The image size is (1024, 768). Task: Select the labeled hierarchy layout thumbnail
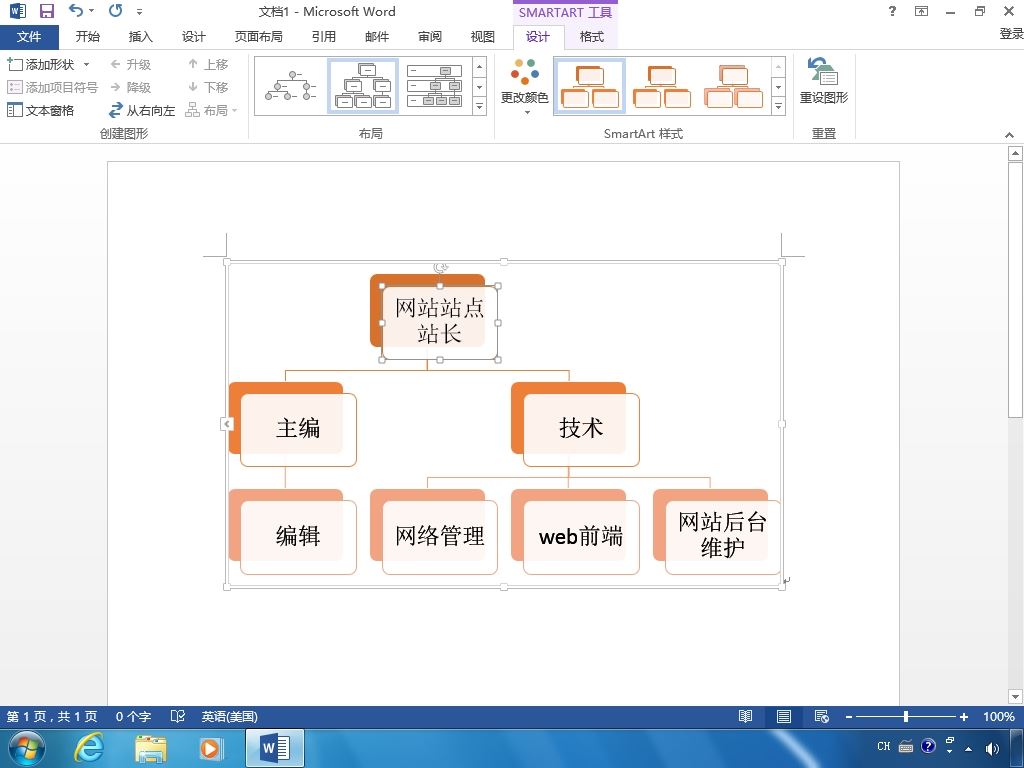[x=434, y=86]
